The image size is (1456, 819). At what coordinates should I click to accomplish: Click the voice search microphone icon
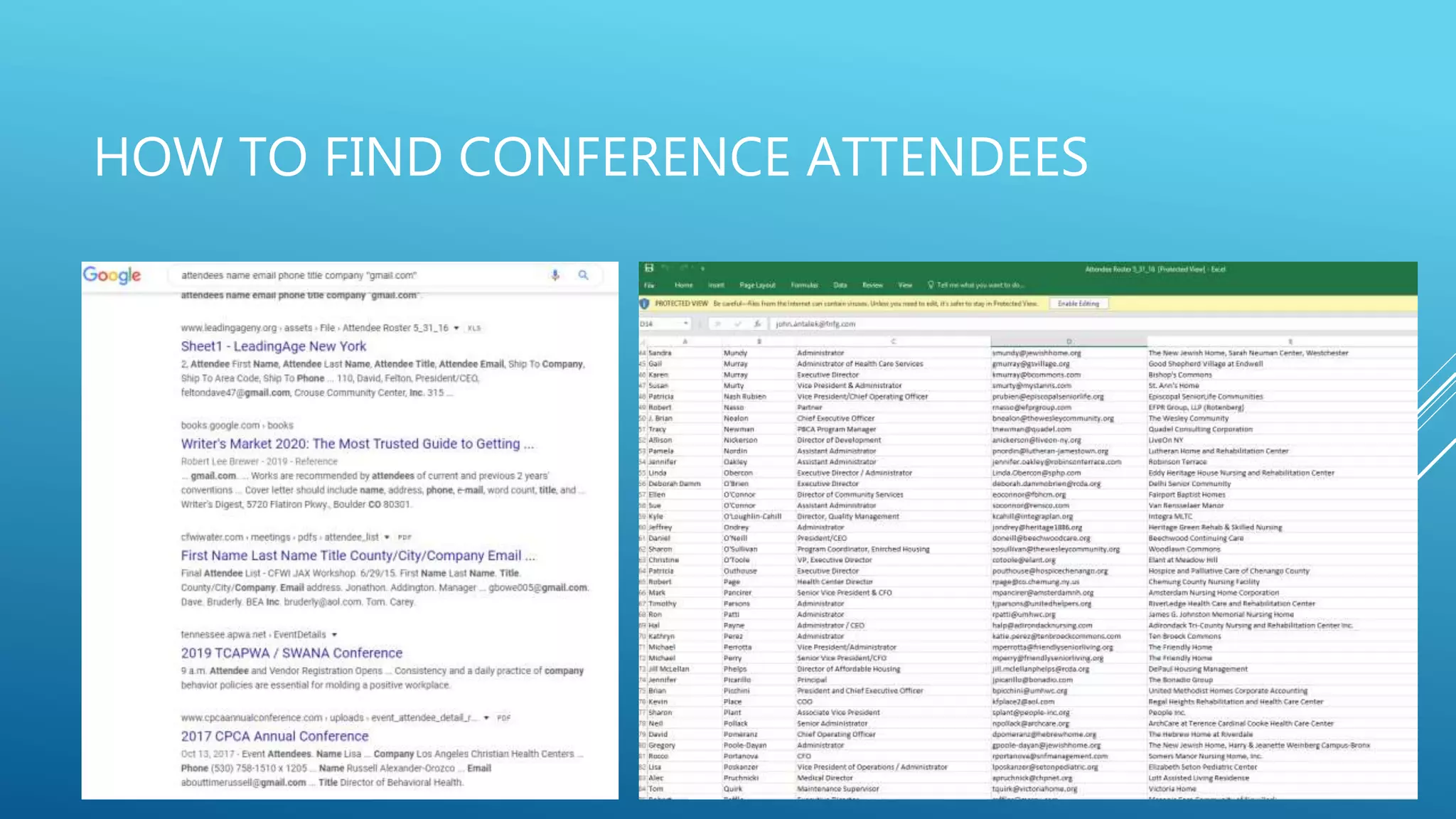click(x=555, y=275)
